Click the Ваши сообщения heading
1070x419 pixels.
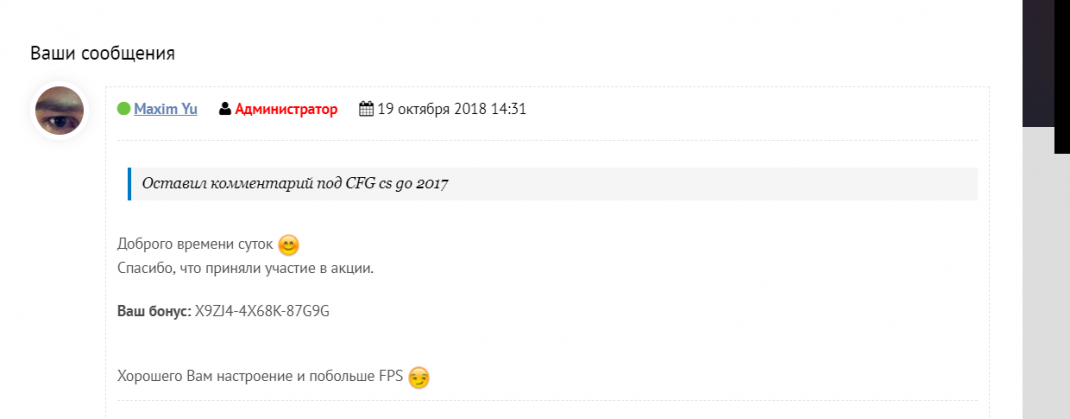click(102, 53)
